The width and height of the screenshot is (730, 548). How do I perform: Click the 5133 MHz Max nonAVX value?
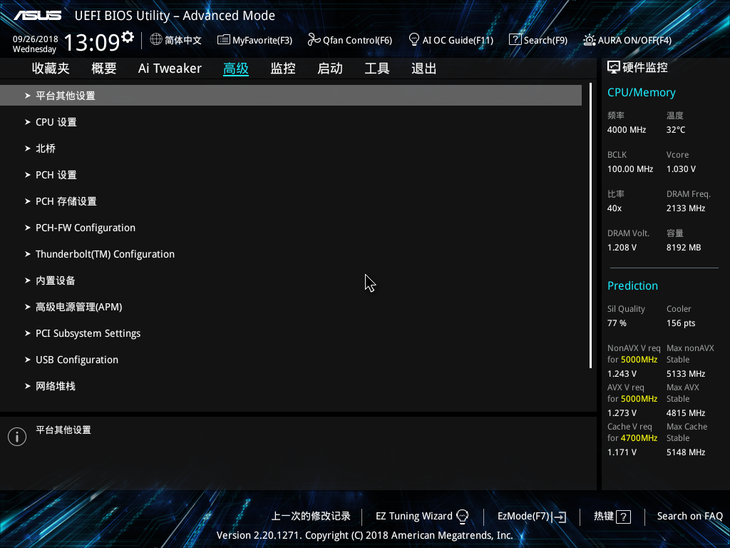(685, 374)
